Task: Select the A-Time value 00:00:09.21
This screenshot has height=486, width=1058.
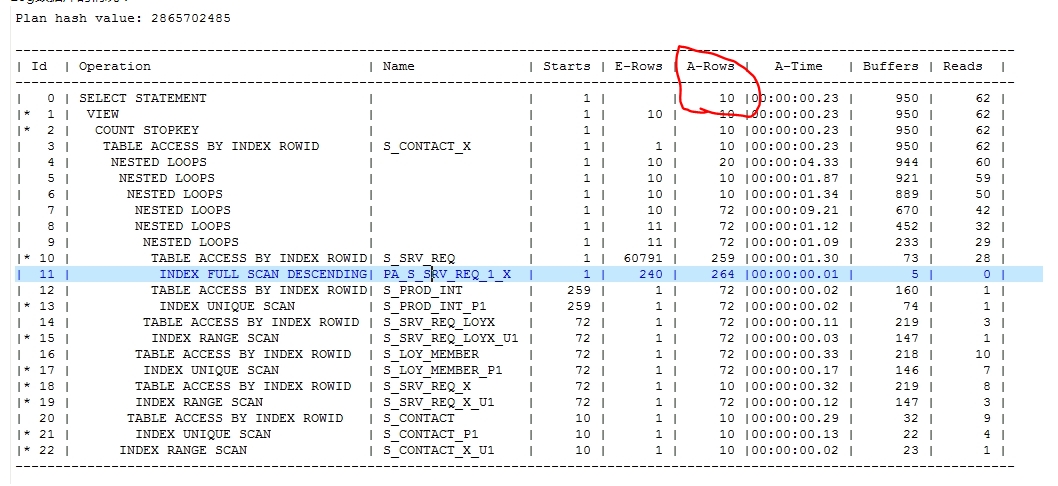Action: (795, 211)
